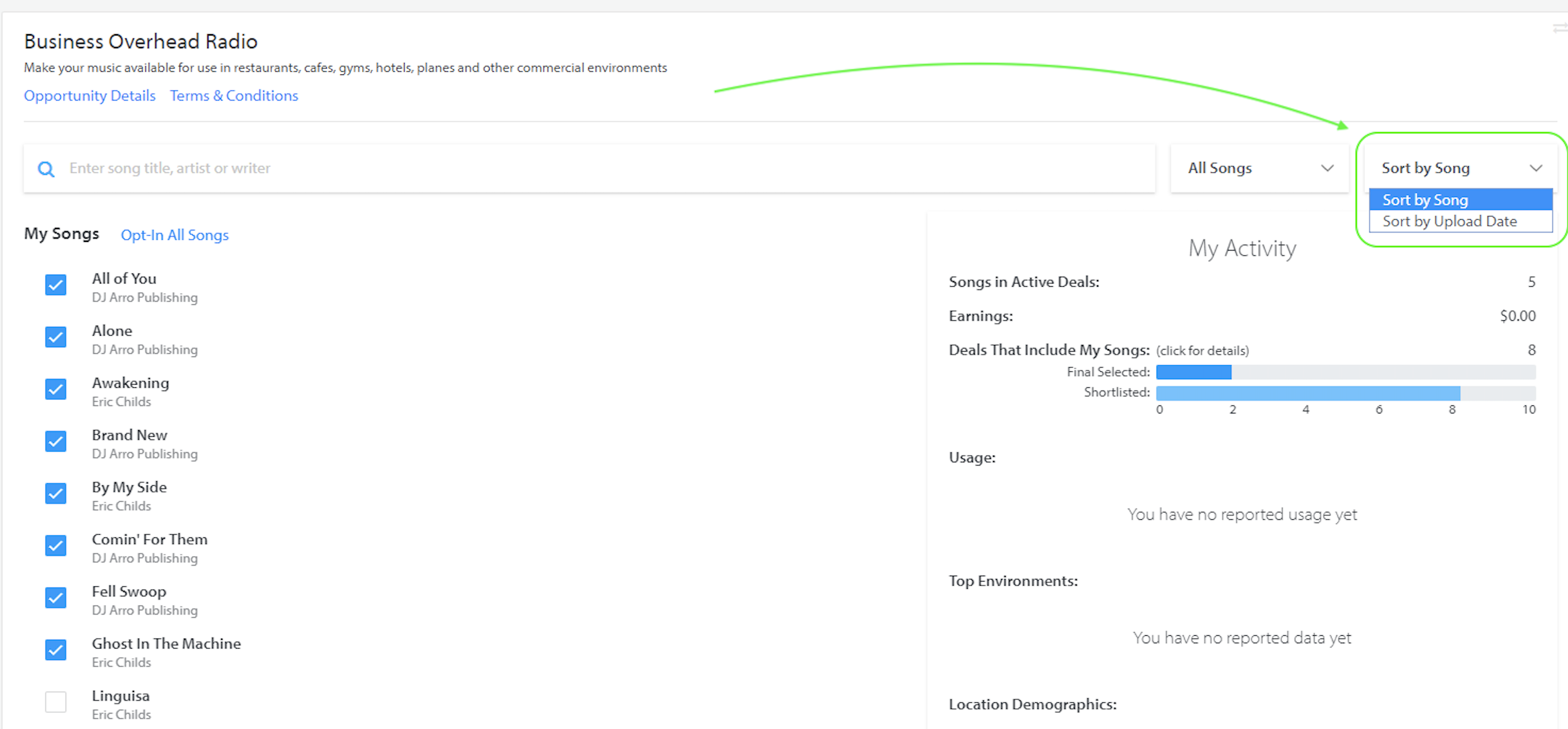Viewport: 1568px width, 729px height.
Task: Click the Business Overhead Radio heading
Action: click(141, 42)
